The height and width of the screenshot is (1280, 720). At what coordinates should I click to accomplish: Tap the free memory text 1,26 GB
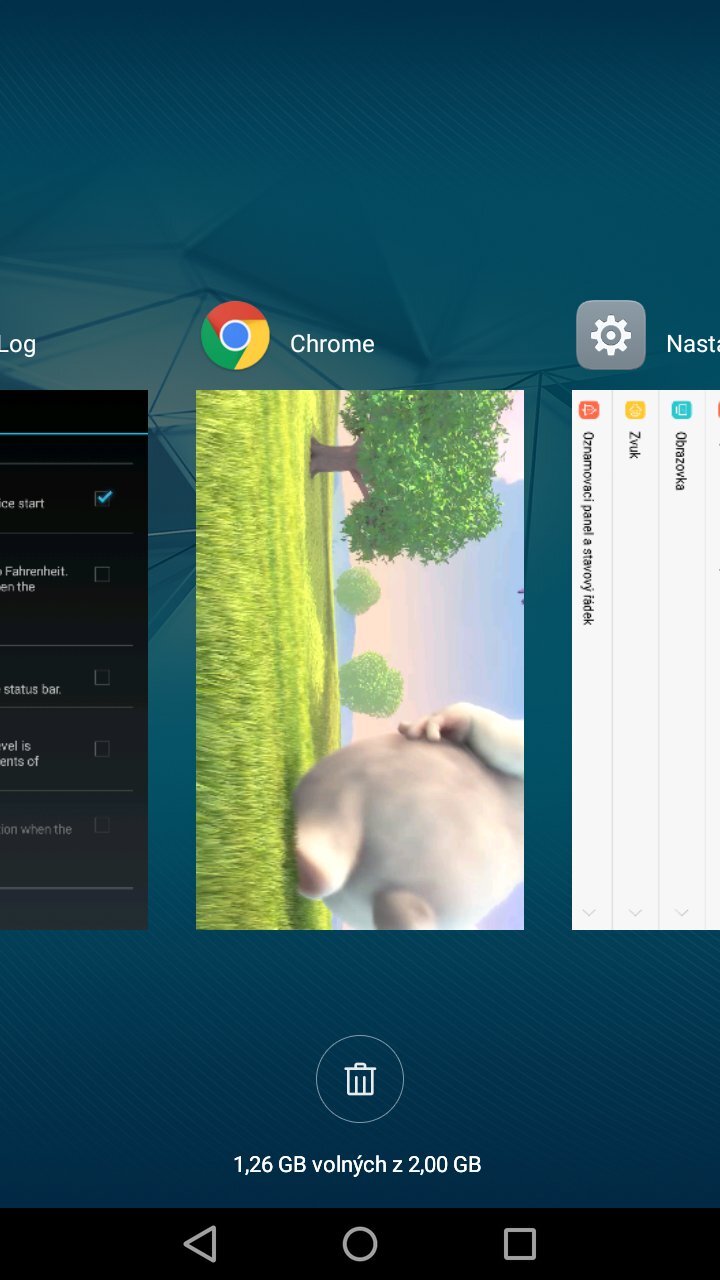[x=357, y=1164]
